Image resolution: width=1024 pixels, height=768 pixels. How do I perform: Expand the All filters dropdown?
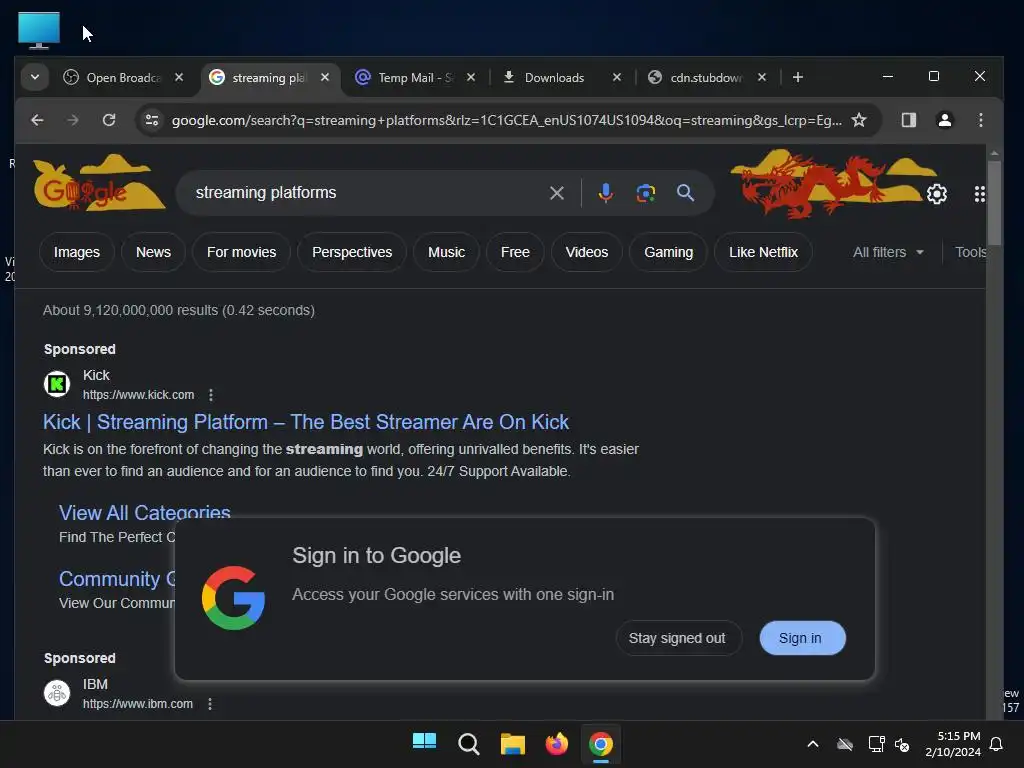[889, 252]
